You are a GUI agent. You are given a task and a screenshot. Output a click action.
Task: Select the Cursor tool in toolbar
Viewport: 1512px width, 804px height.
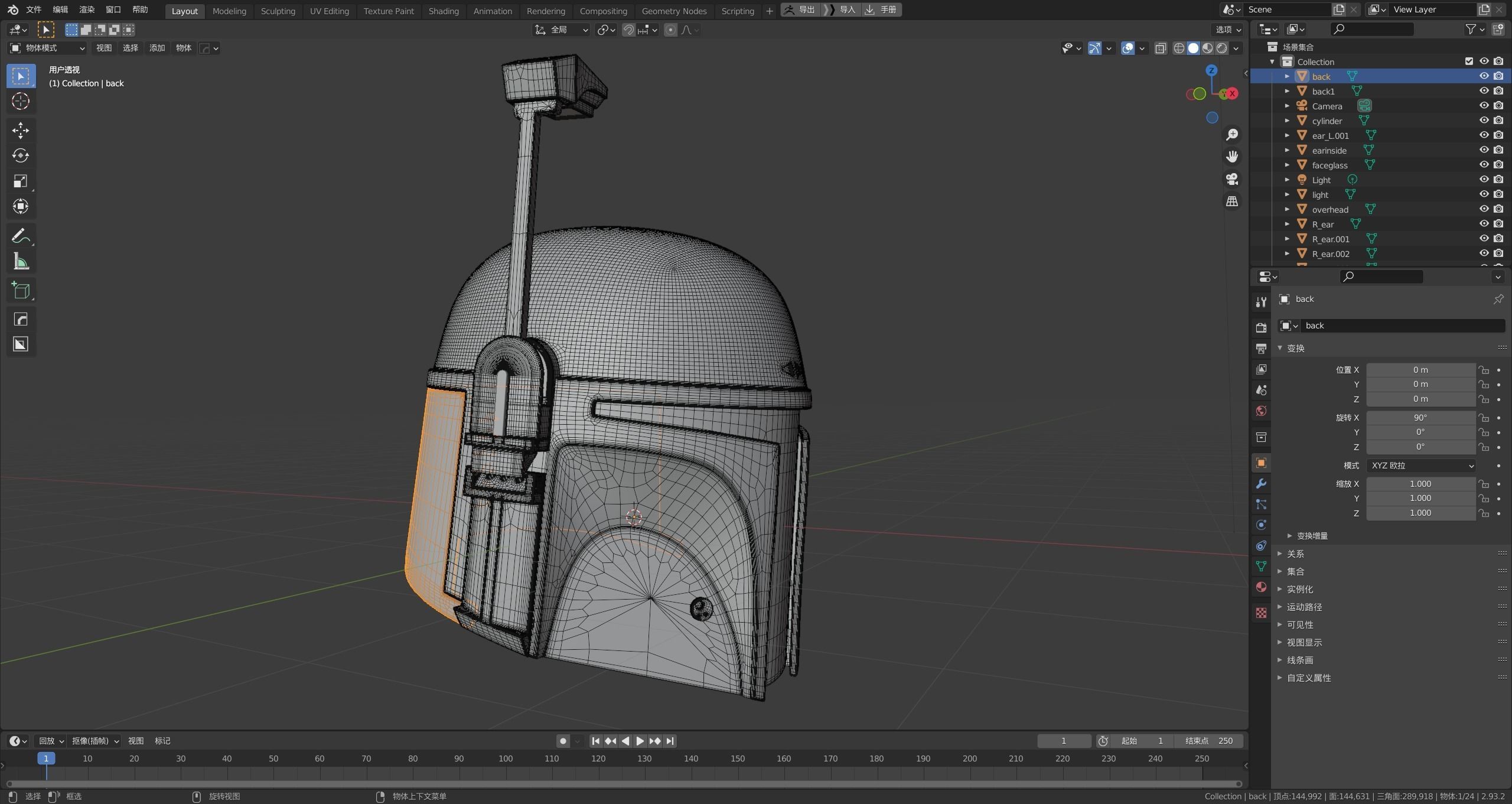point(21,102)
